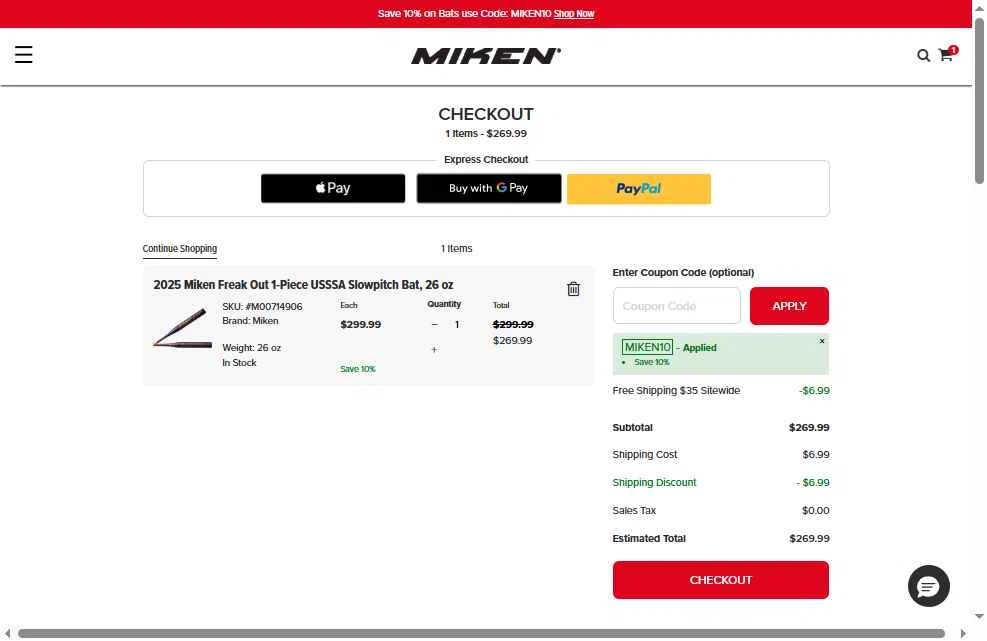The width and height of the screenshot is (987, 641).
Task: Click the Shipping Cost $6.99 amount
Action: 816,455
